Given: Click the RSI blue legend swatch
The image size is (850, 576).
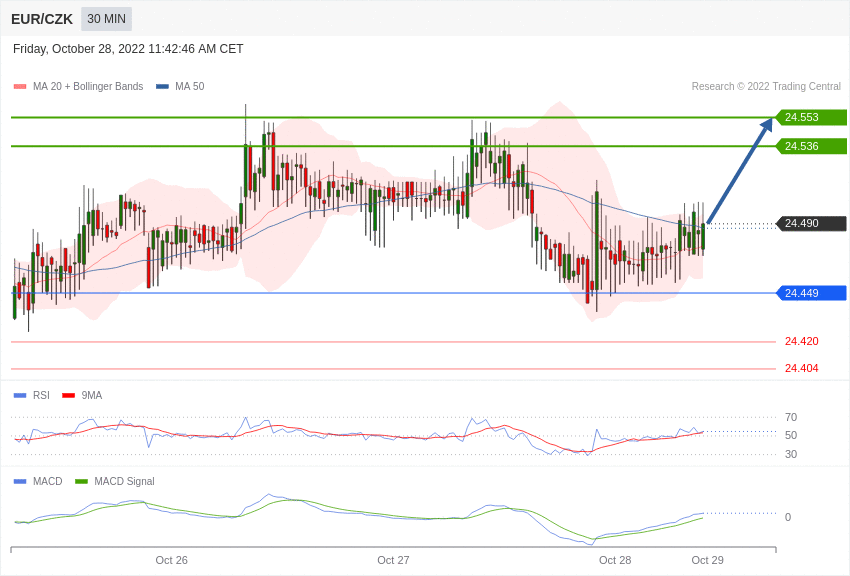Looking at the screenshot, I should pos(20,396).
